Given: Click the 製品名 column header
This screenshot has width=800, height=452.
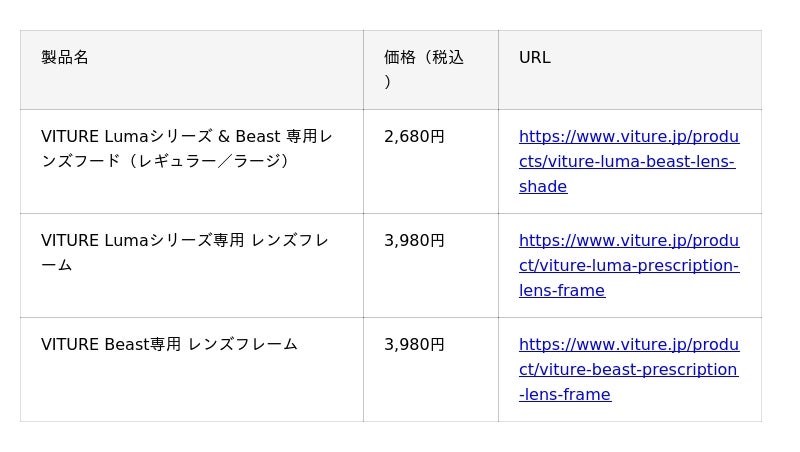Looking at the screenshot, I should [65, 58].
